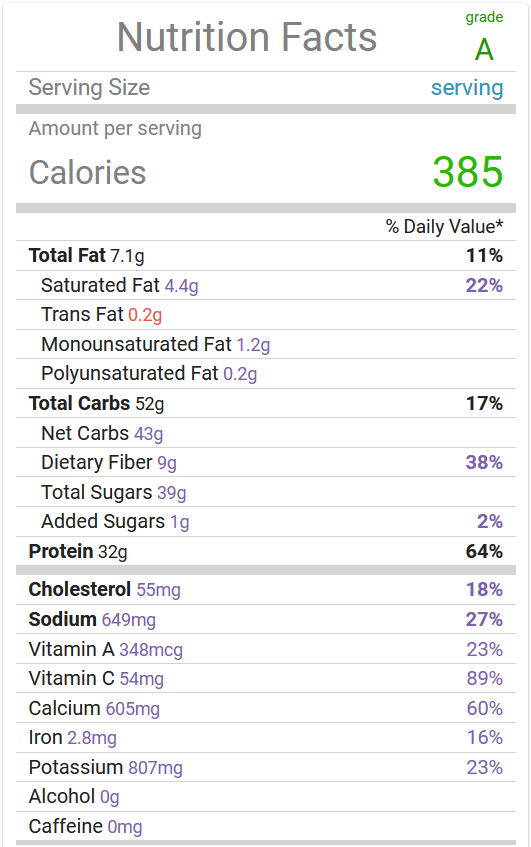Select the Protein 32g row
The width and height of the screenshot is (531, 847).
(x=266, y=552)
